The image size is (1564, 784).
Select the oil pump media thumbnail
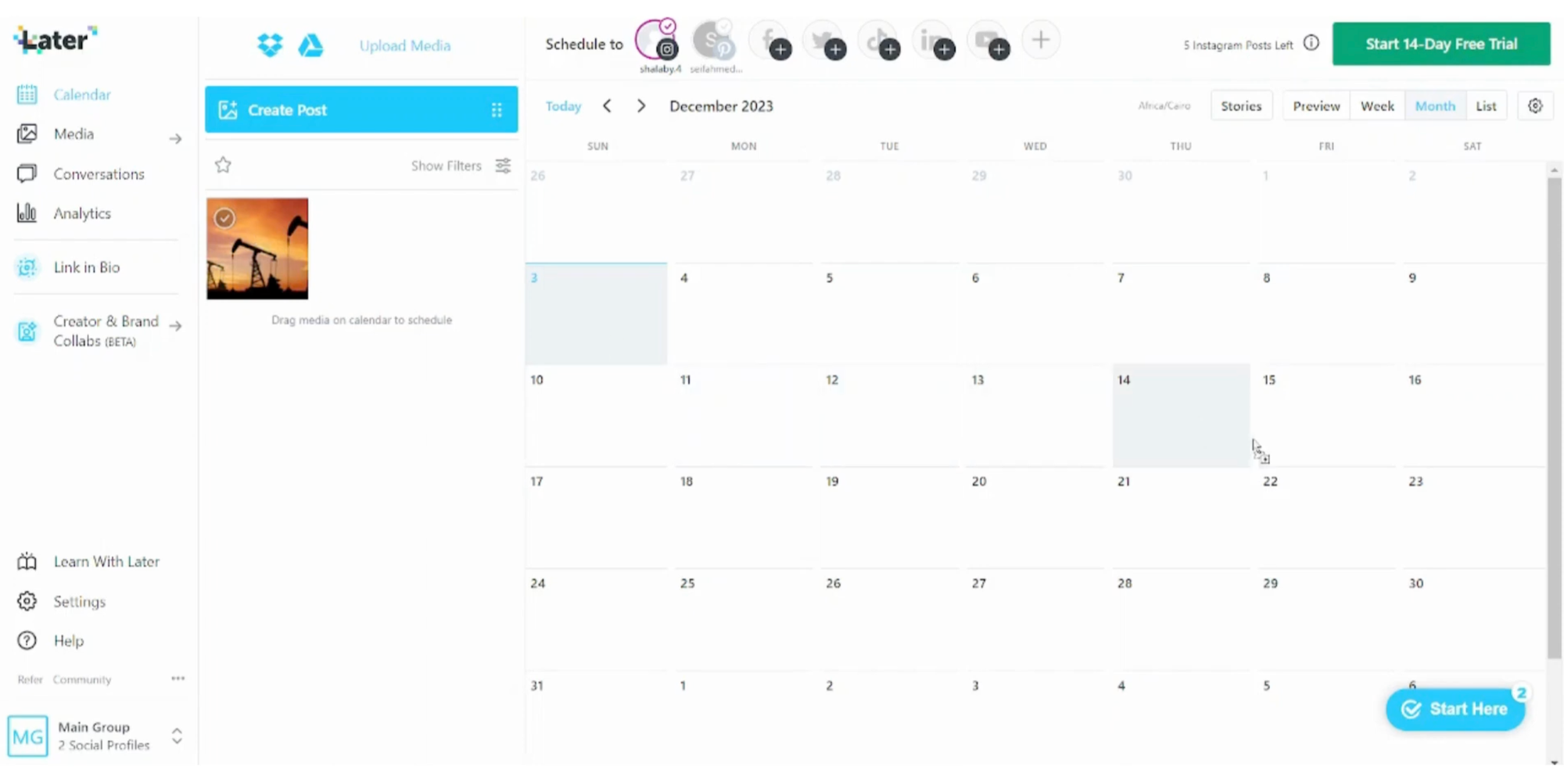click(x=257, y=249)
